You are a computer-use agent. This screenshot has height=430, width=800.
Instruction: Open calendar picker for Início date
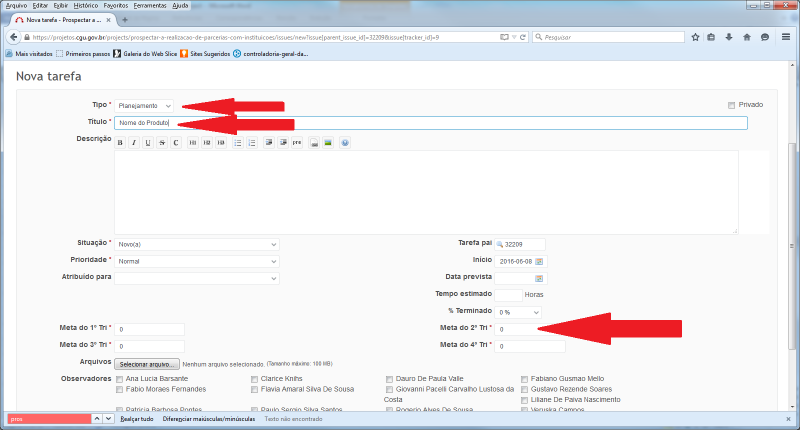pyautogui.click(x=539, y=261)
